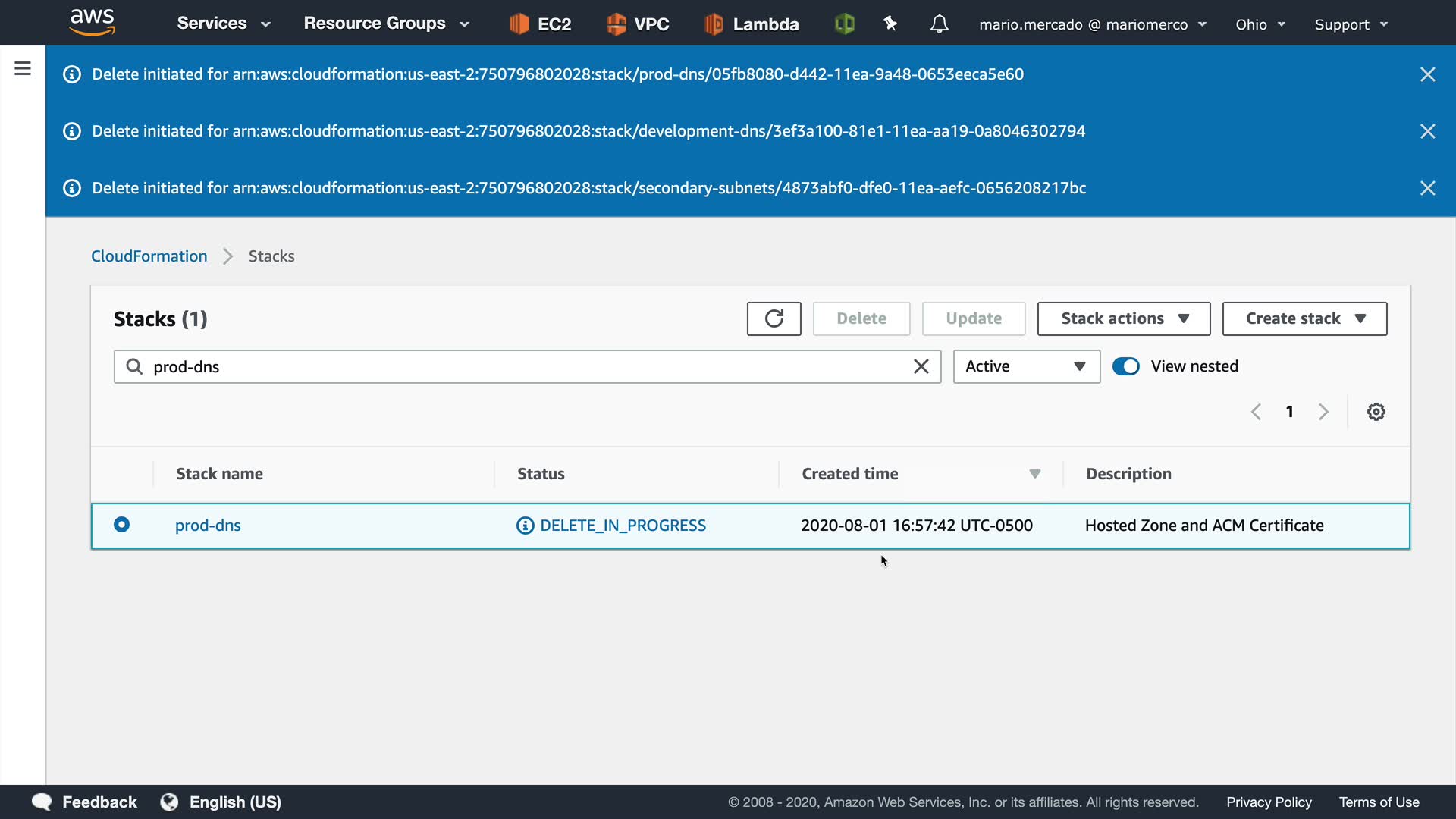Open the EC2 shortcut
Screen dimensions: 1456x819
(x=541, y=24)
